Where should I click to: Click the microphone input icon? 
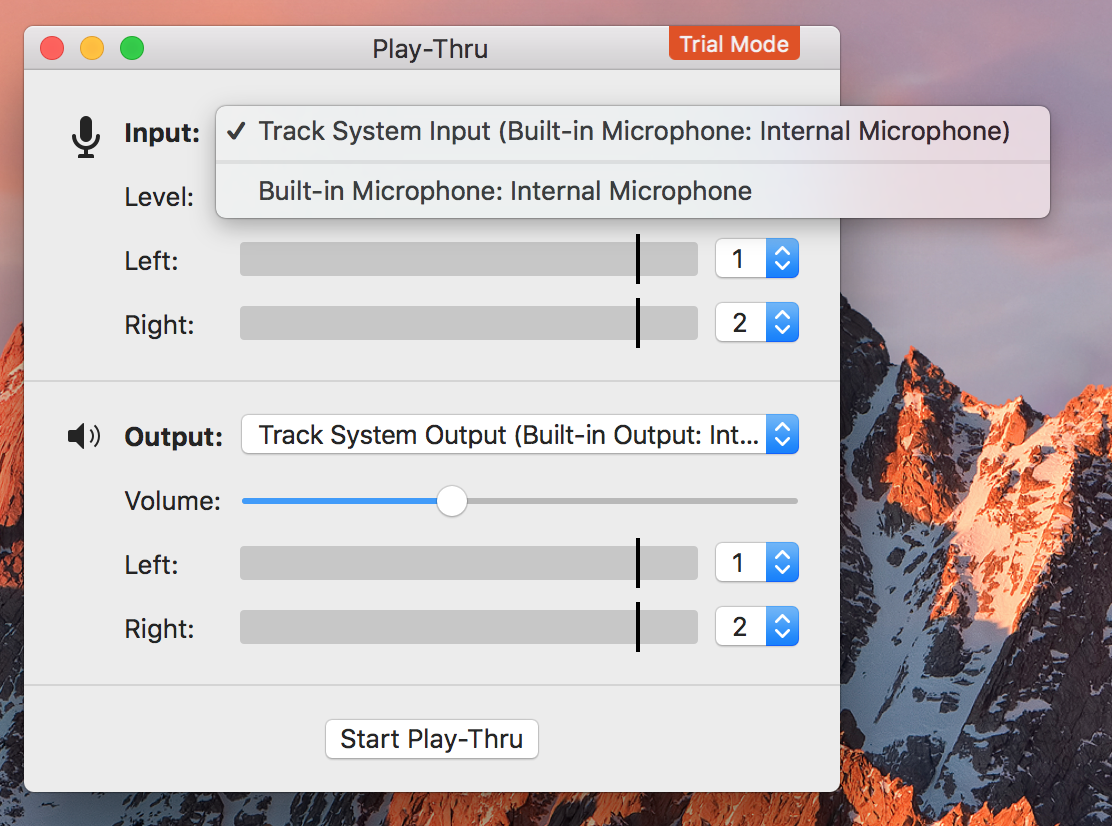(86, 137)
